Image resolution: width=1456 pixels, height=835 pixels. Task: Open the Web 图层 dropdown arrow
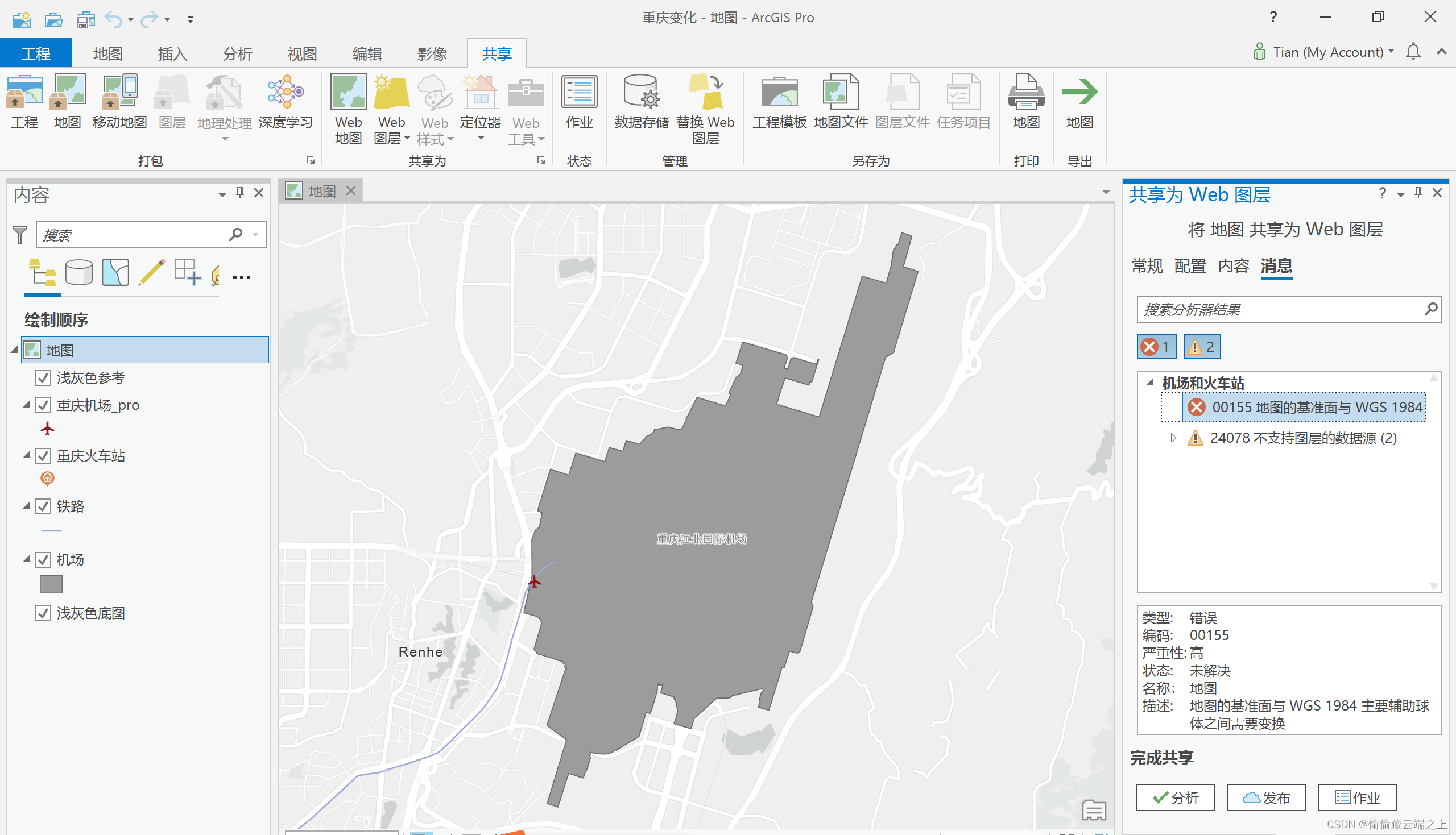(x=407, y=139)
